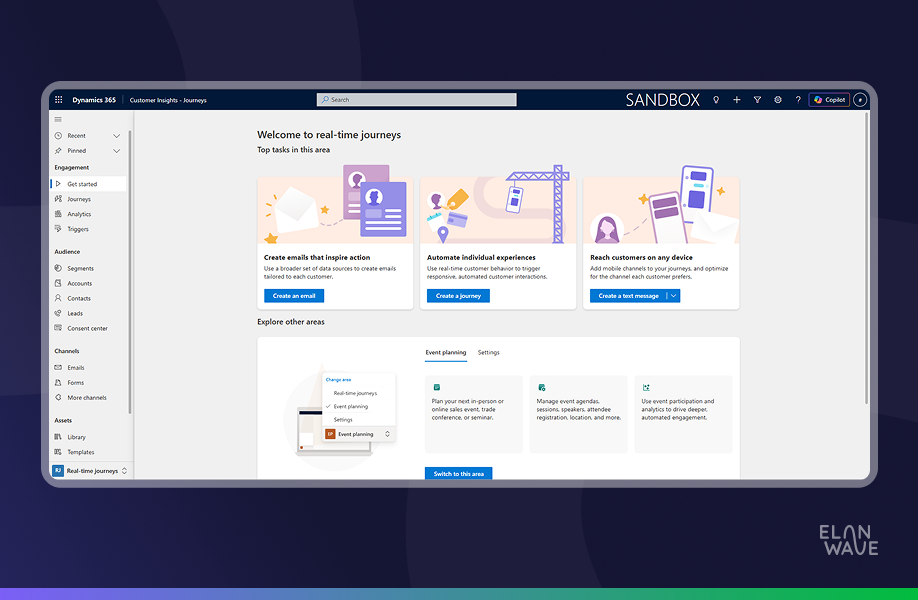This screenshot has height=600, width=918.
Task: Click the Create a text message button
Action: coord(628,296)
